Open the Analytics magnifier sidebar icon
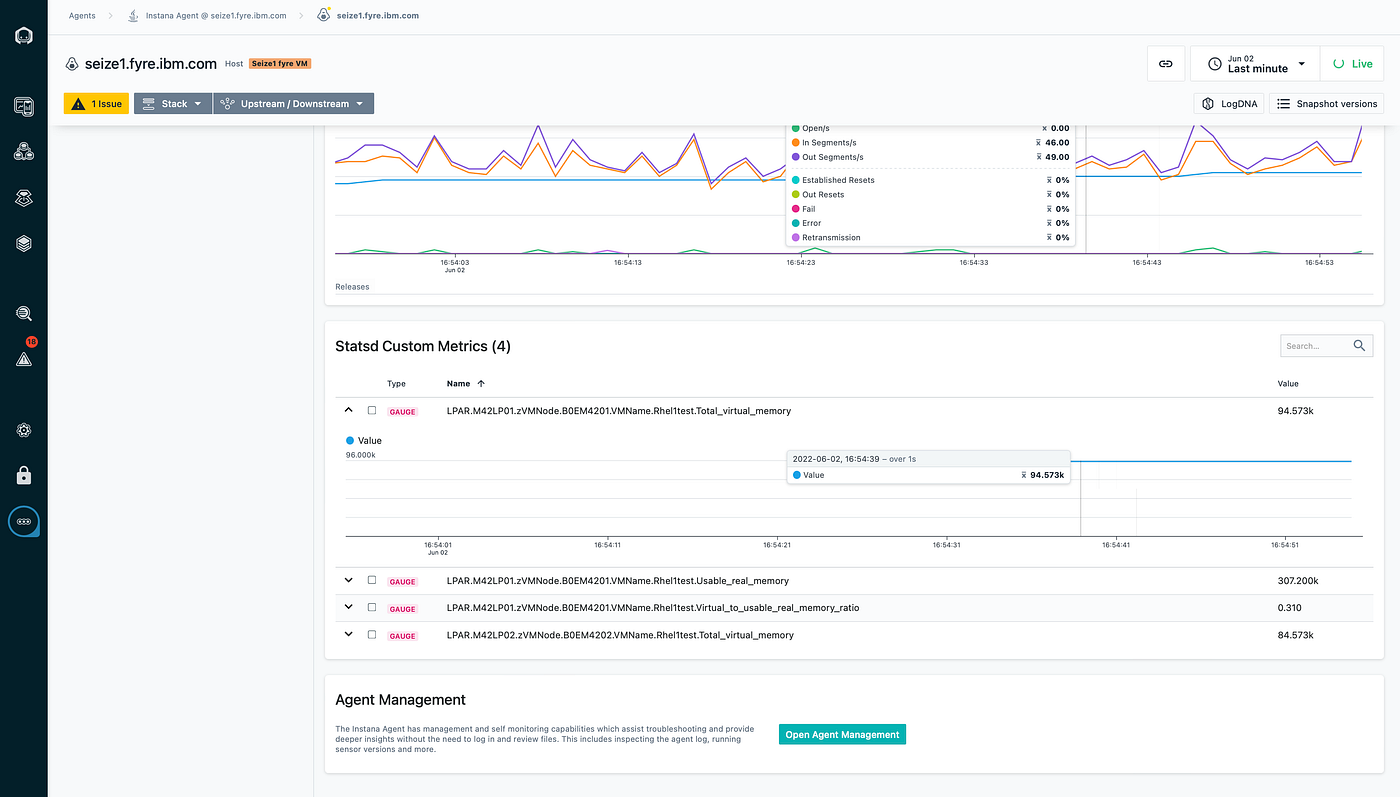Viewport: 1400px width, 797px height. 24,314
